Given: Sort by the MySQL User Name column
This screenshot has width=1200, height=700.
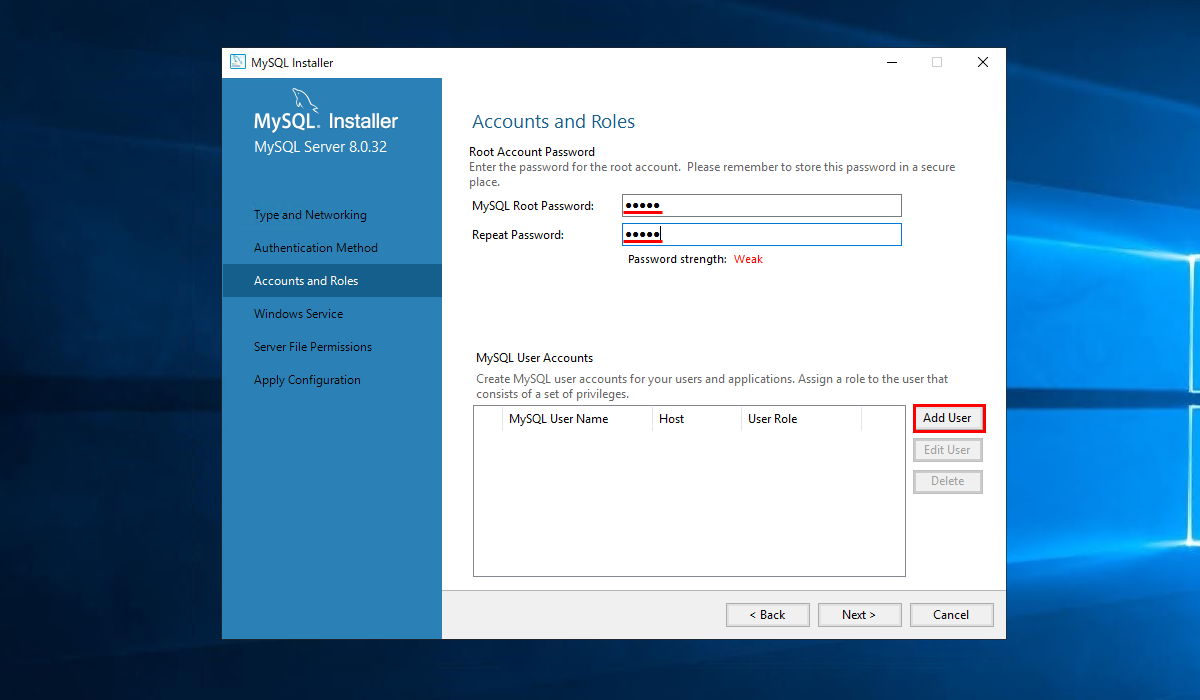Looking at the screenshot, I should pyautogui.click(x=578, y=419).
